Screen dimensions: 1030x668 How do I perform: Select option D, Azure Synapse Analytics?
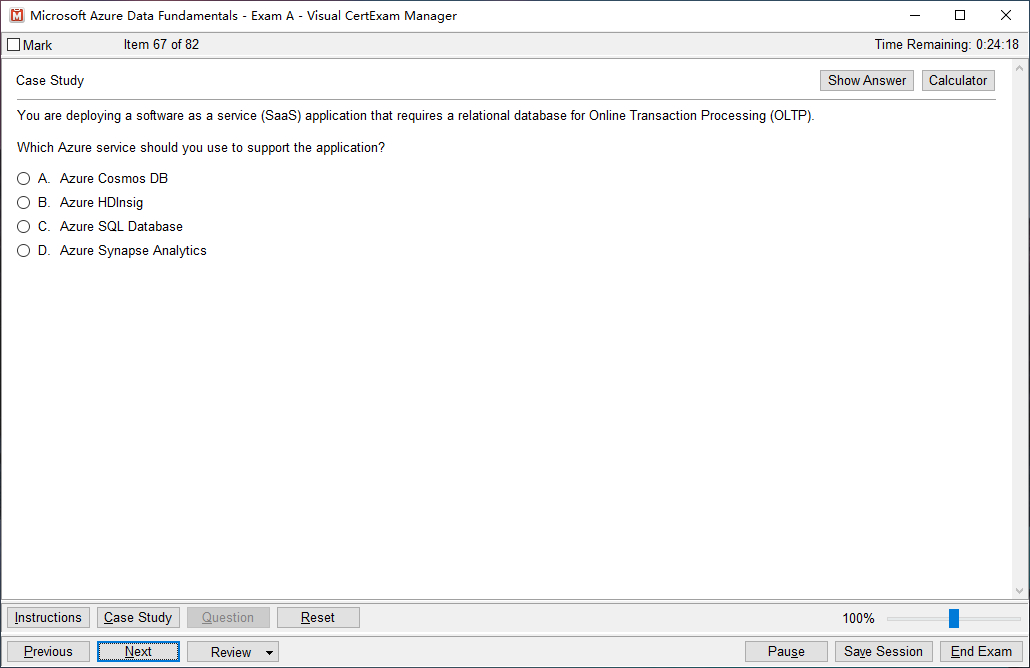(24, 251)
